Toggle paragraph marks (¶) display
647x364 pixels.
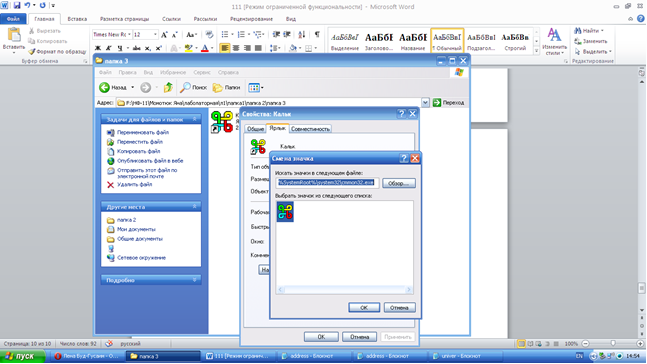[317, 35]
